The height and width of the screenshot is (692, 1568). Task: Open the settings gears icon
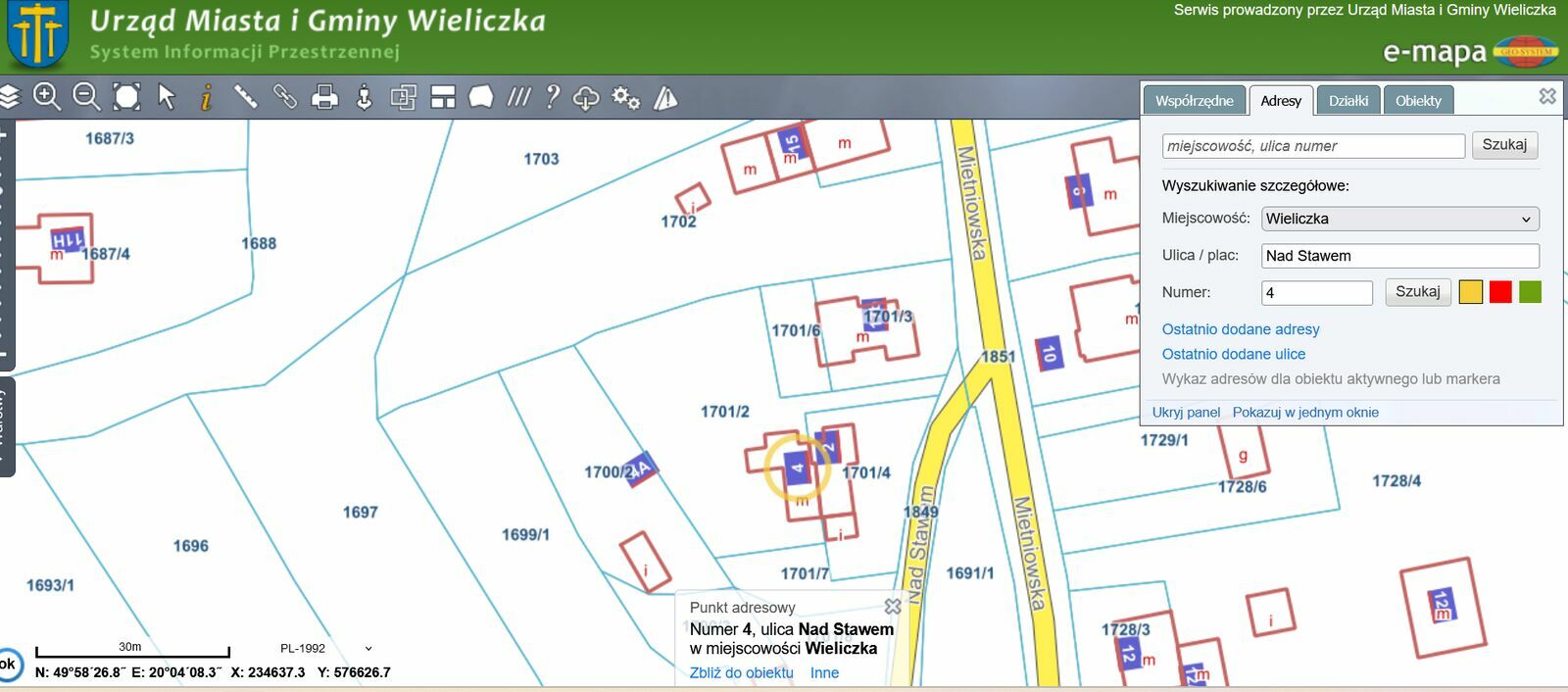click(x=625, y=97)
